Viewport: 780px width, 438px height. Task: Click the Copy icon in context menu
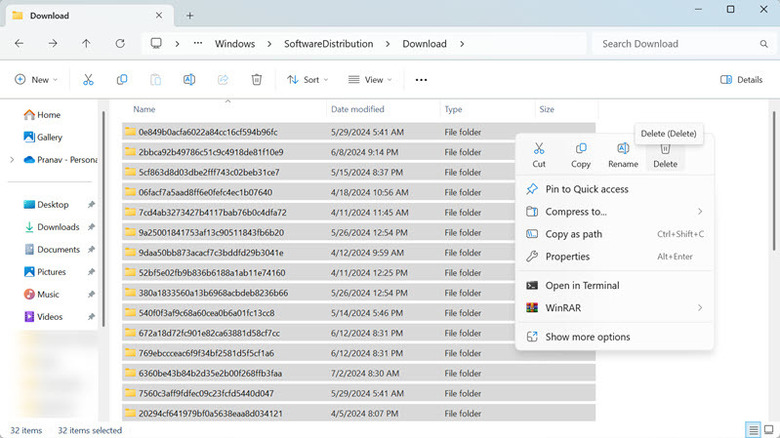click(x=580, y=149)
